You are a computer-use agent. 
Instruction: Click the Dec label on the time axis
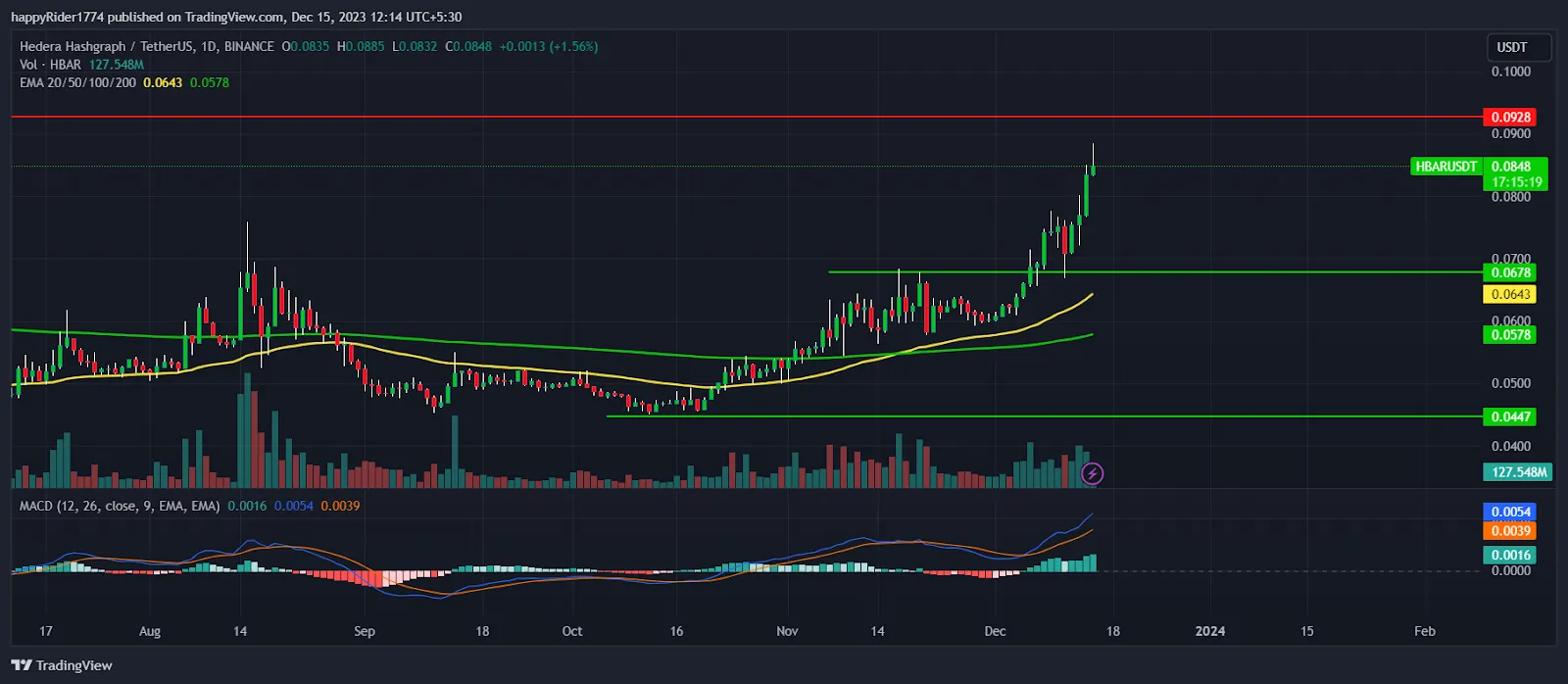click(x=995, y=631)
